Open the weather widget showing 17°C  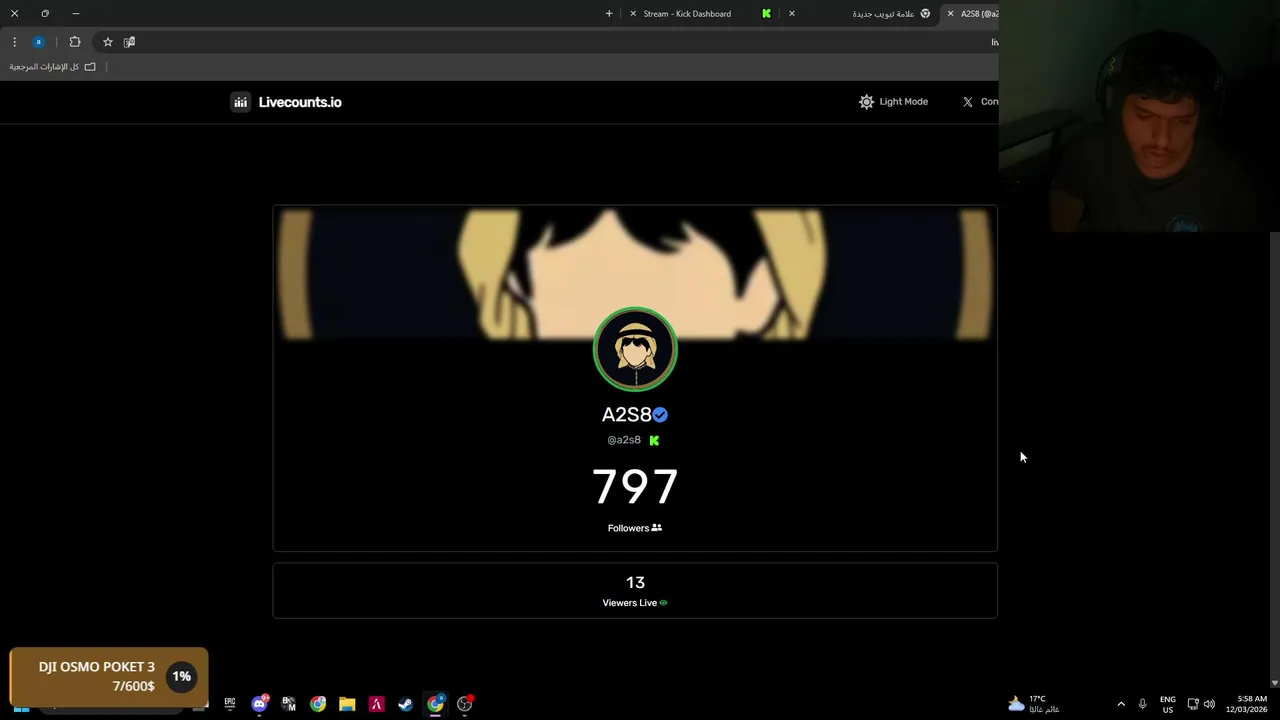click(x=1034, y=704)
